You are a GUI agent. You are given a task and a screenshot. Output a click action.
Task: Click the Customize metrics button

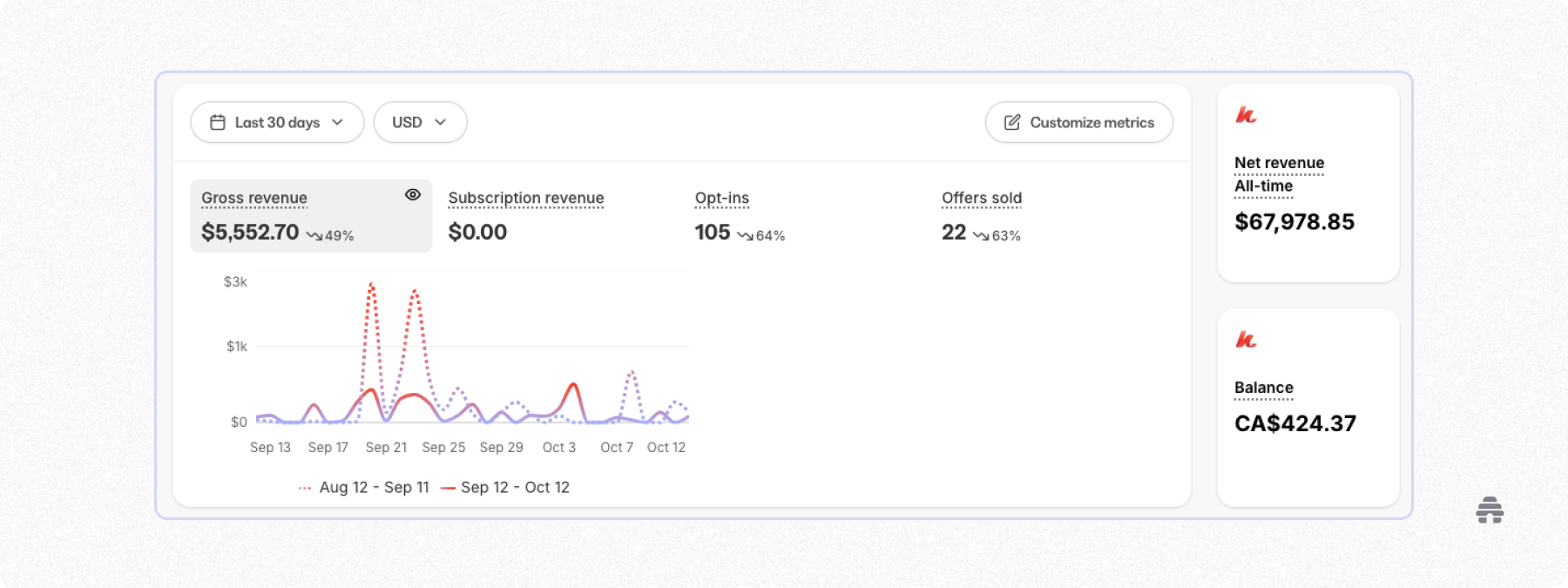[x=1078, y=123]
